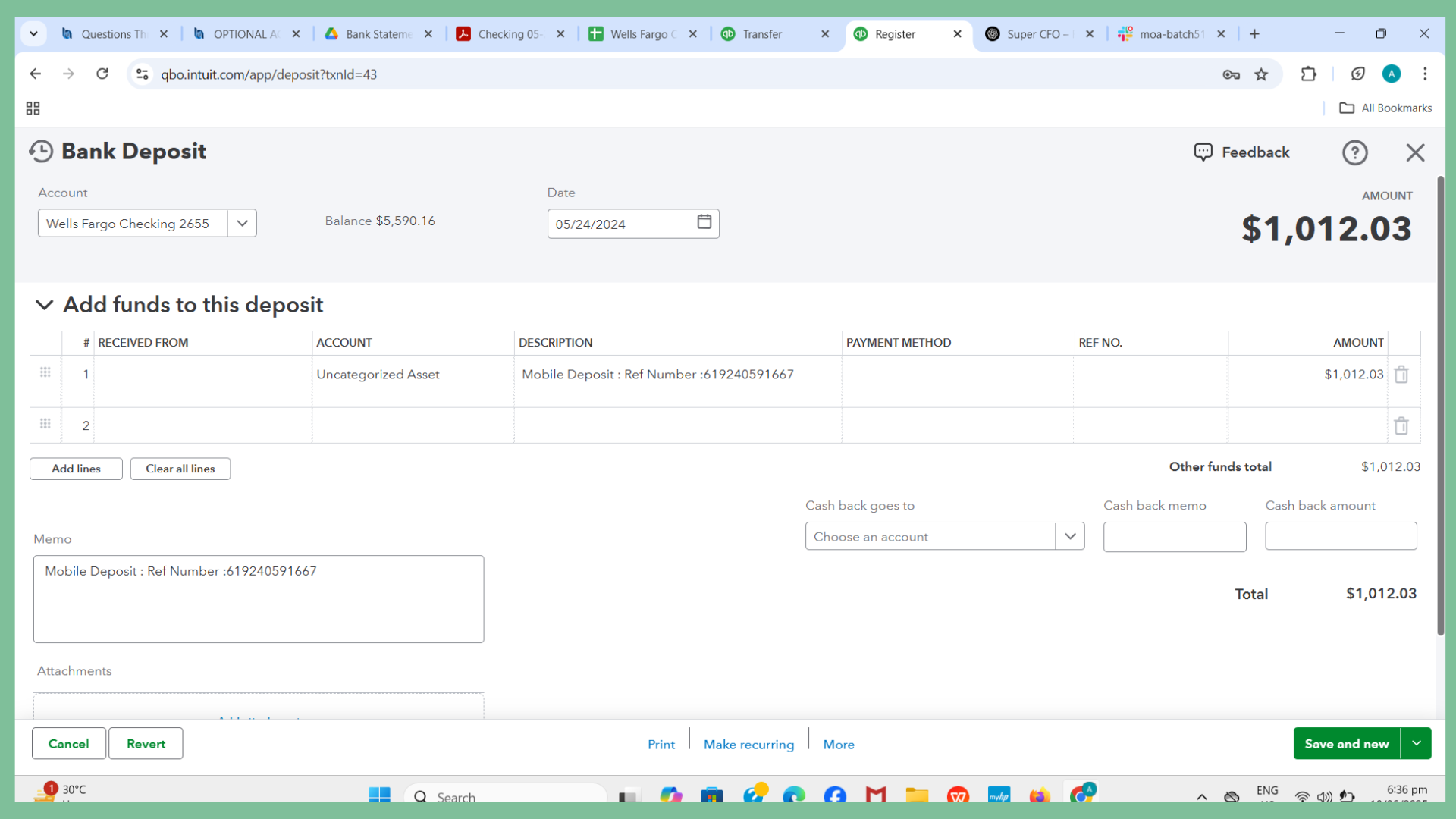This screenshot has width=1456, height=819.
Task: Click the Cancel button
Action: click(68, 744)
